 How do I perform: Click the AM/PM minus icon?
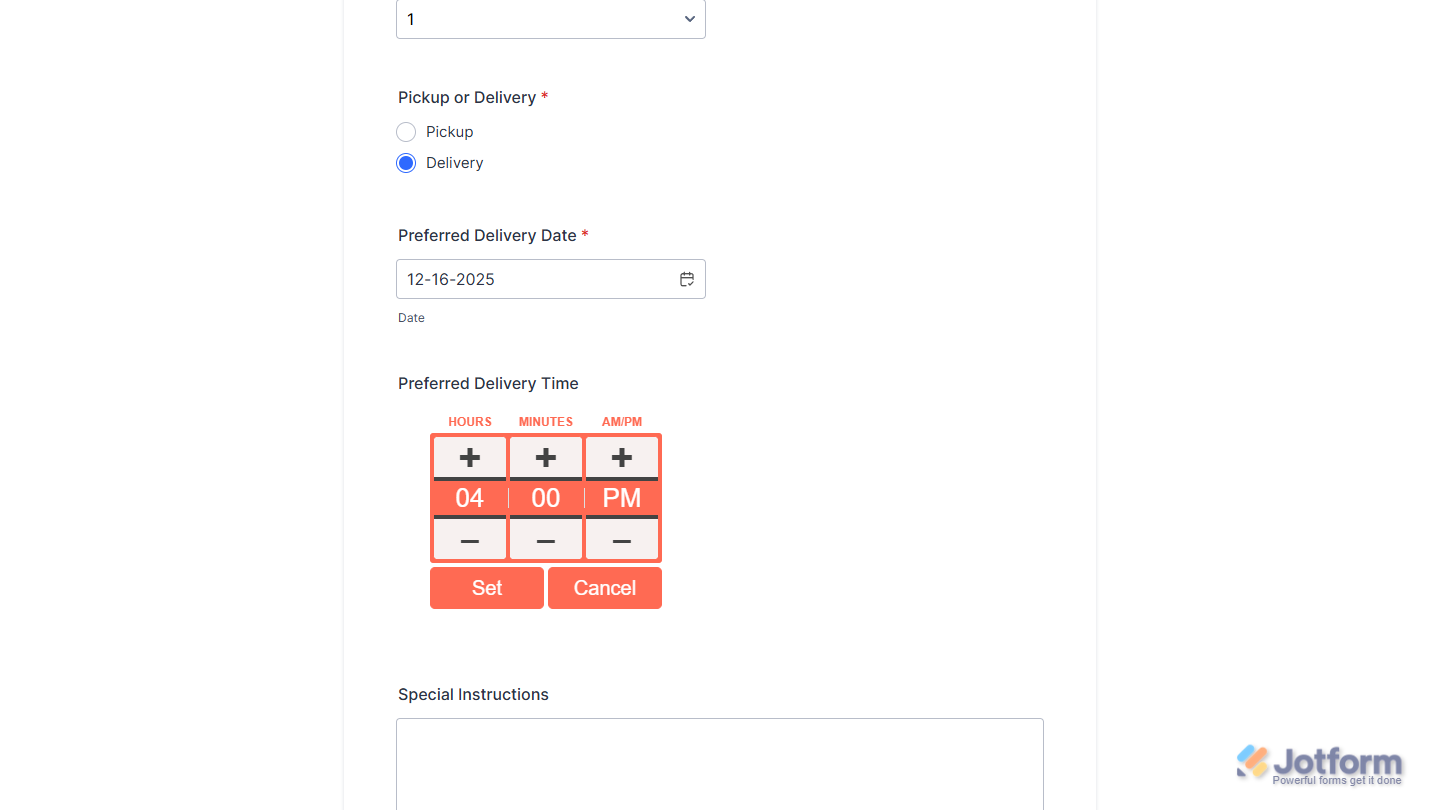click(621, 540)
